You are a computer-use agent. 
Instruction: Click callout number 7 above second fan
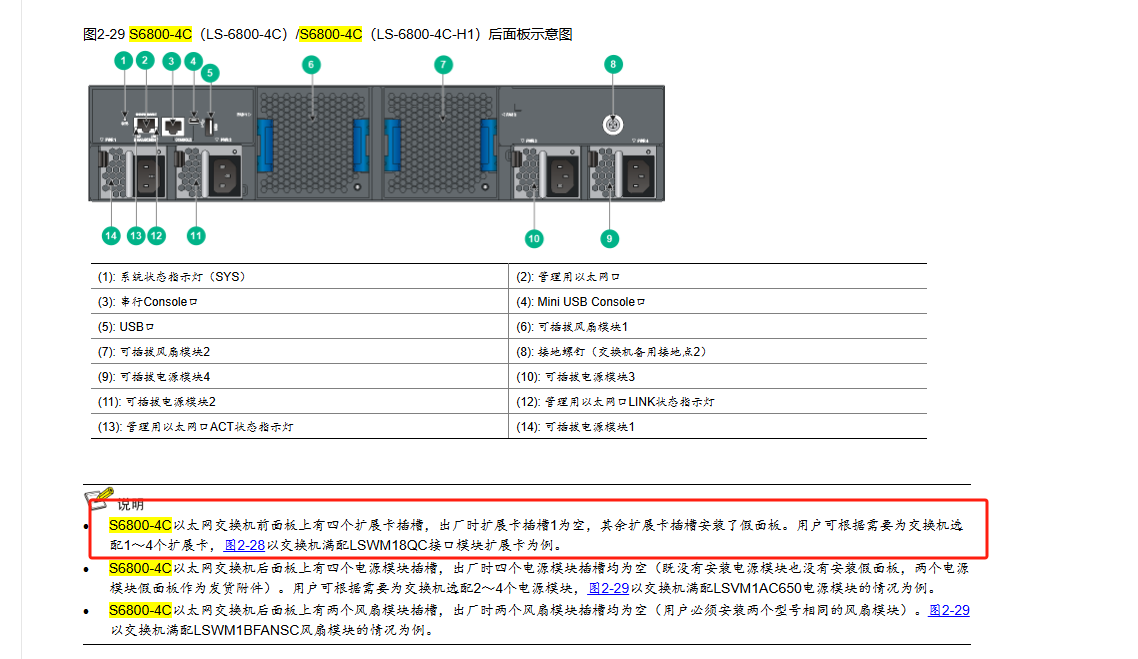(443, 64)
